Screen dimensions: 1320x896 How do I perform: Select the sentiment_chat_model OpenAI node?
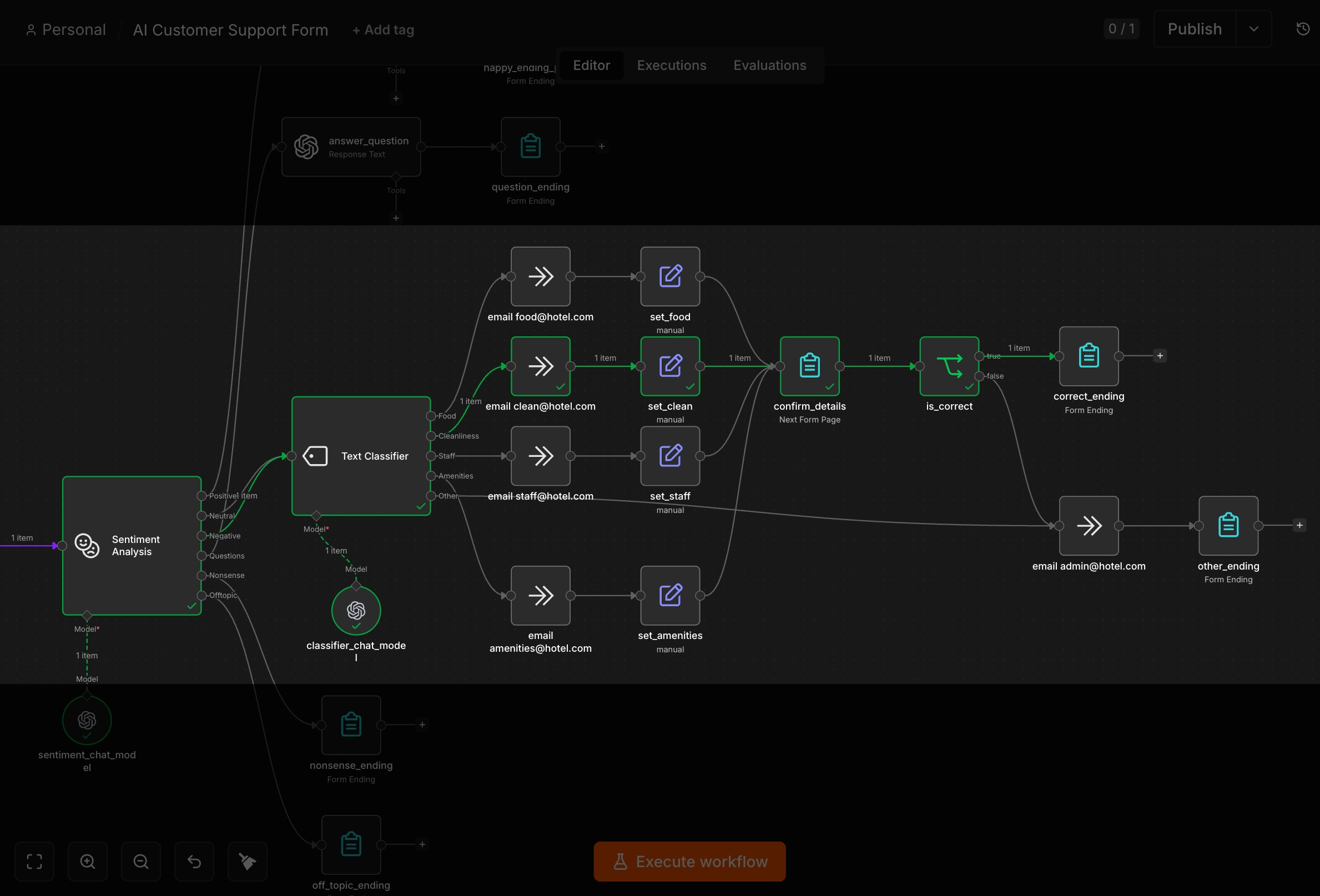coord(87,720)
